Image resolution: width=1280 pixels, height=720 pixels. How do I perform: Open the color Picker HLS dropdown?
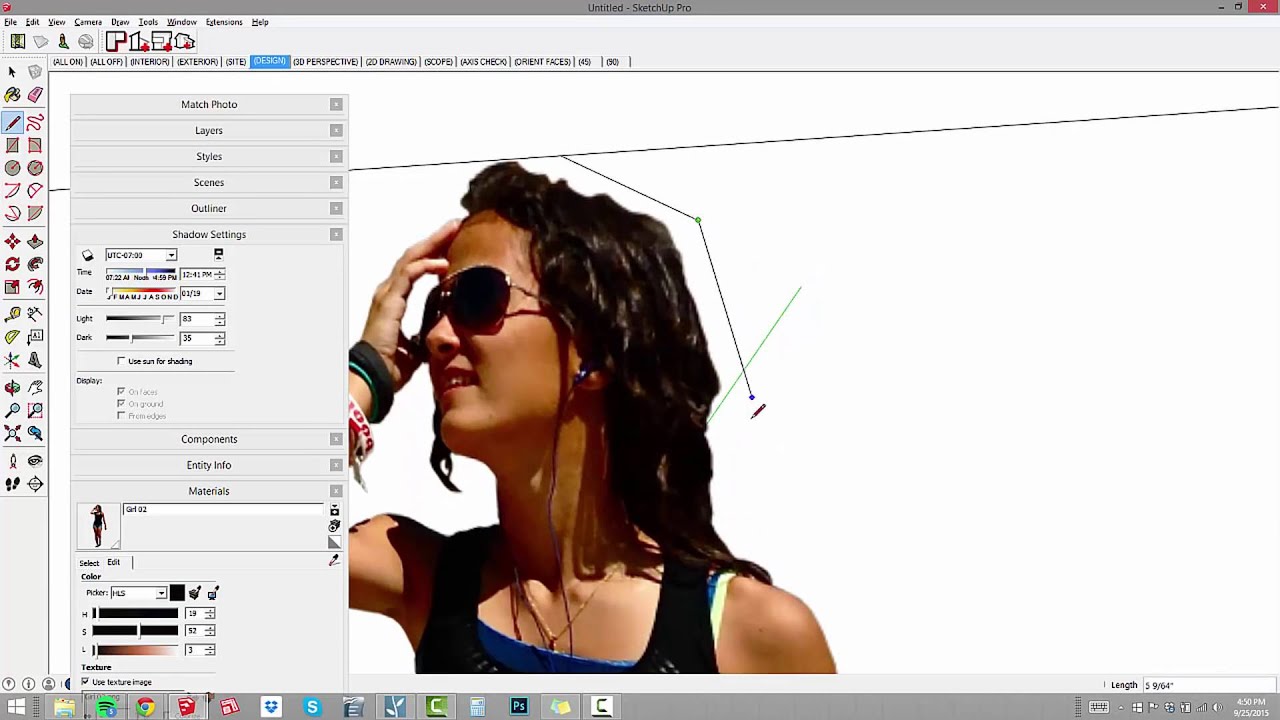pos(160,593)
